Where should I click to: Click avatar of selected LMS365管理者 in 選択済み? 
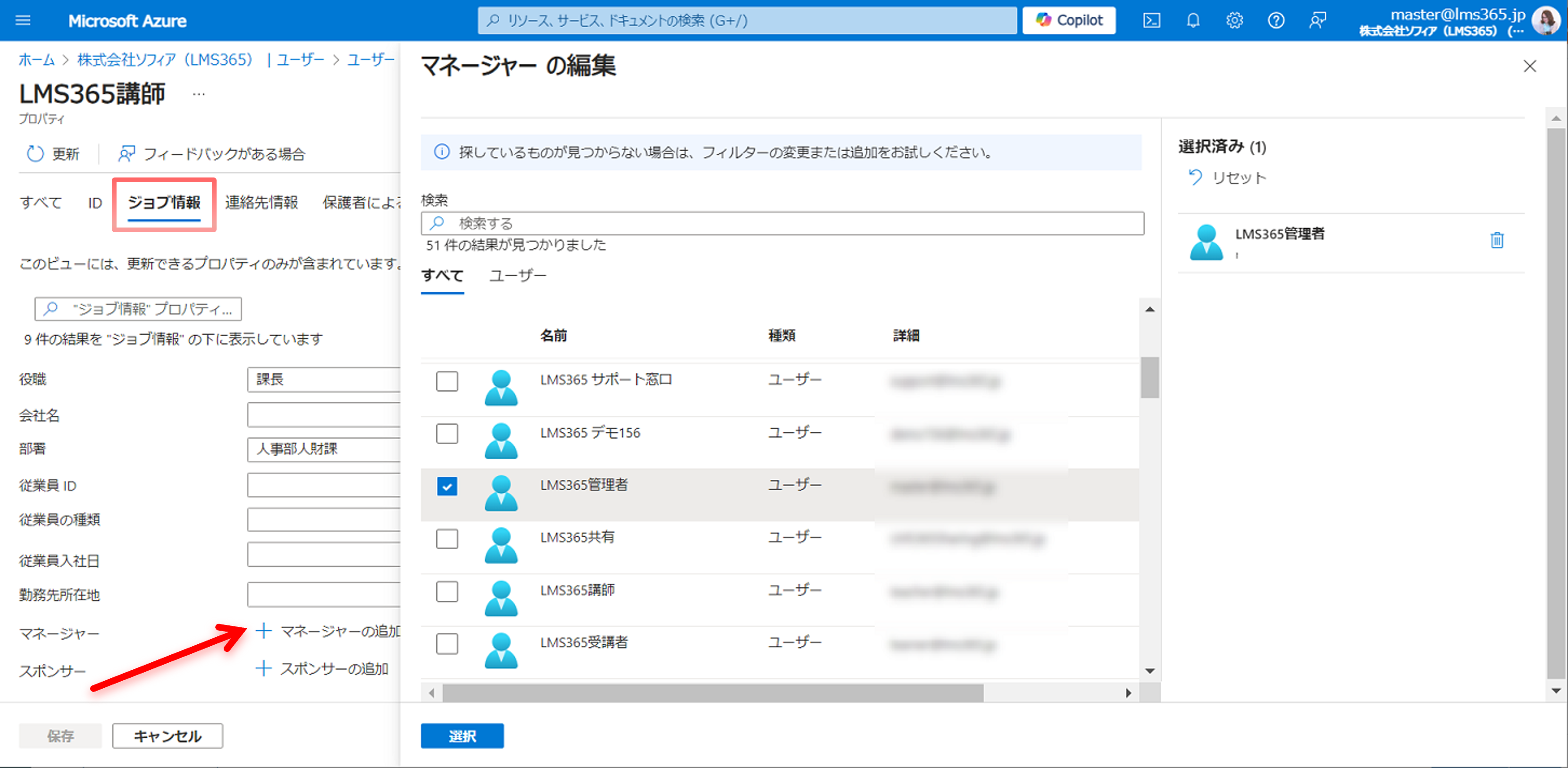point(1207,243)
